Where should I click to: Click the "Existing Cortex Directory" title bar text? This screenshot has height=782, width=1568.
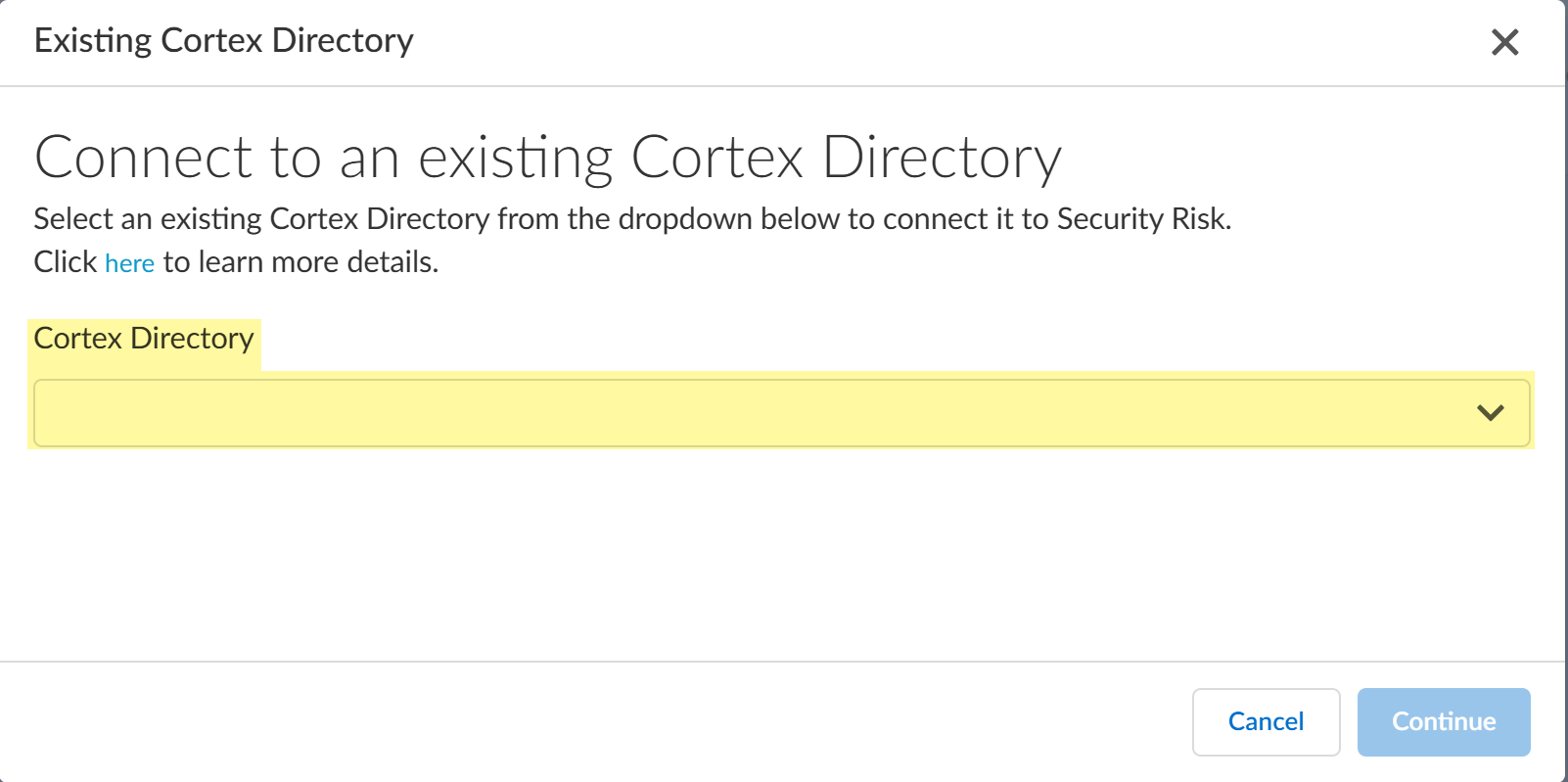(223, 41)
